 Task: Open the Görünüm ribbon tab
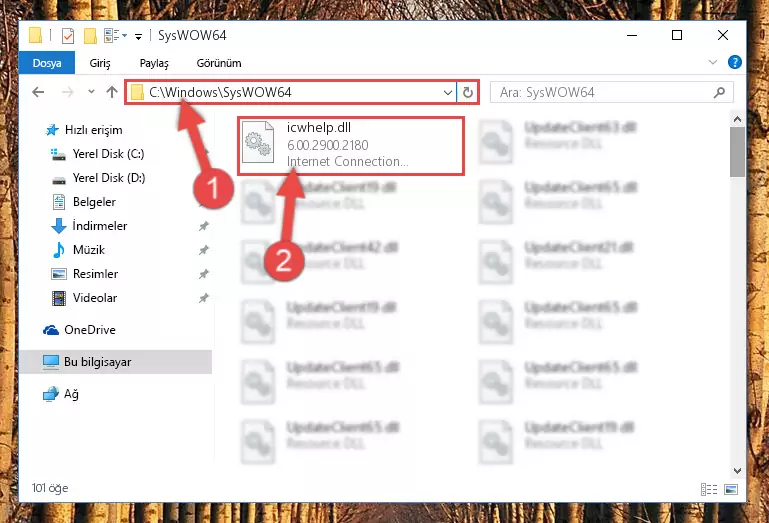coord(219,63)
